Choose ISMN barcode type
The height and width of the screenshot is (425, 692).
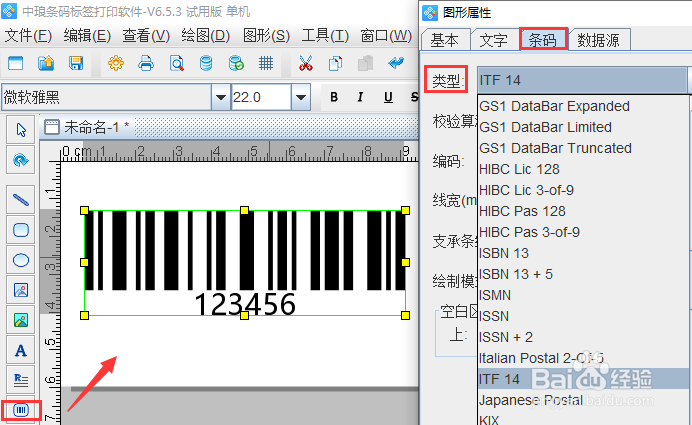(583, 295)
